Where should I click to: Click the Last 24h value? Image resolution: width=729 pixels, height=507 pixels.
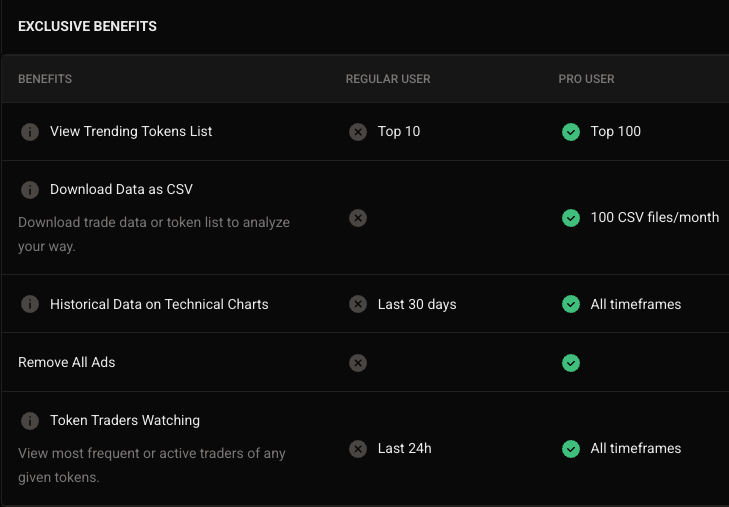point(404,448)
